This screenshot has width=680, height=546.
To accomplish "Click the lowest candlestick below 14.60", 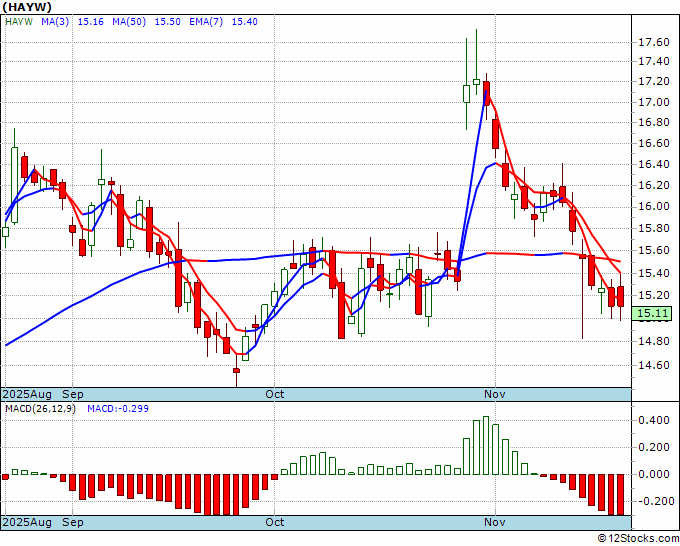I will 236,370.
